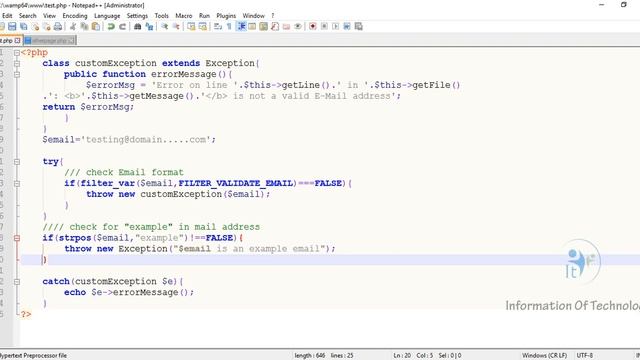Open the Edit menu
This screenshot has height=360, width=640.
(x=7, y=16)
